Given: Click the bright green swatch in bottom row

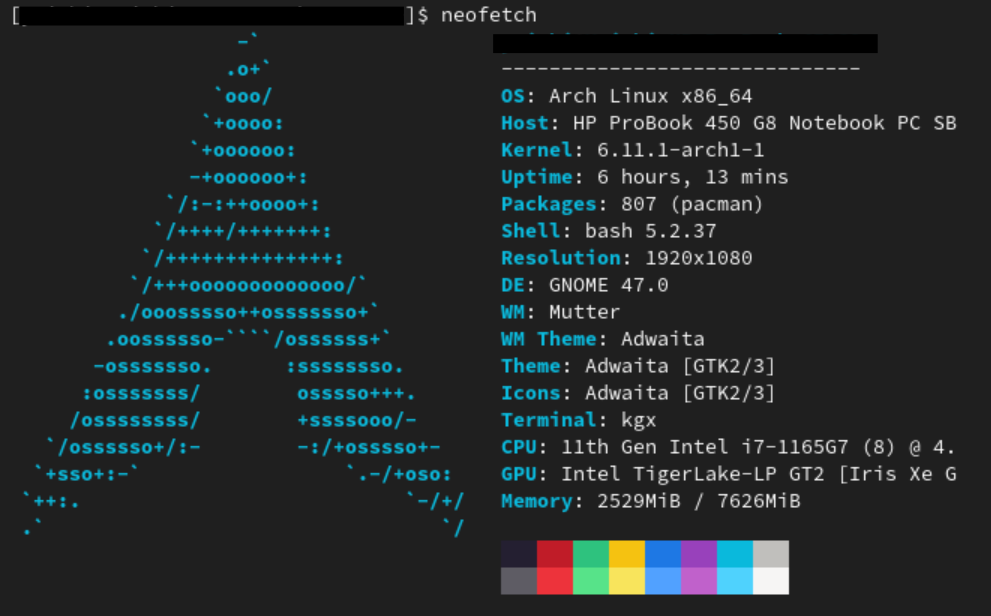Looking at the screenshot, I should point(590,581).
